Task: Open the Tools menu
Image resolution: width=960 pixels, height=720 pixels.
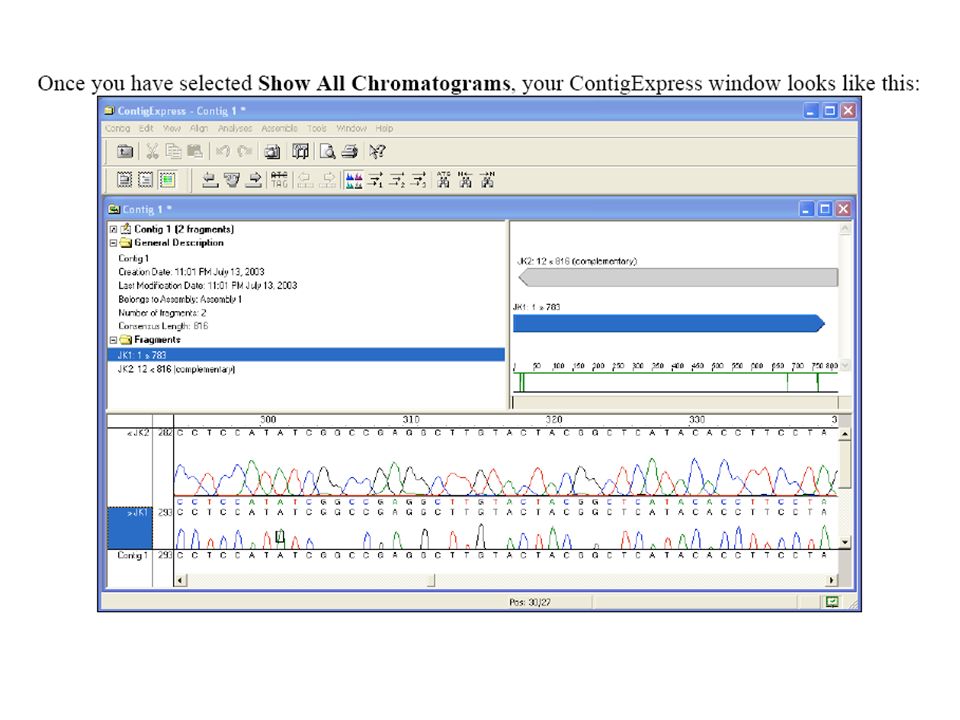Action: coord(317,129)
